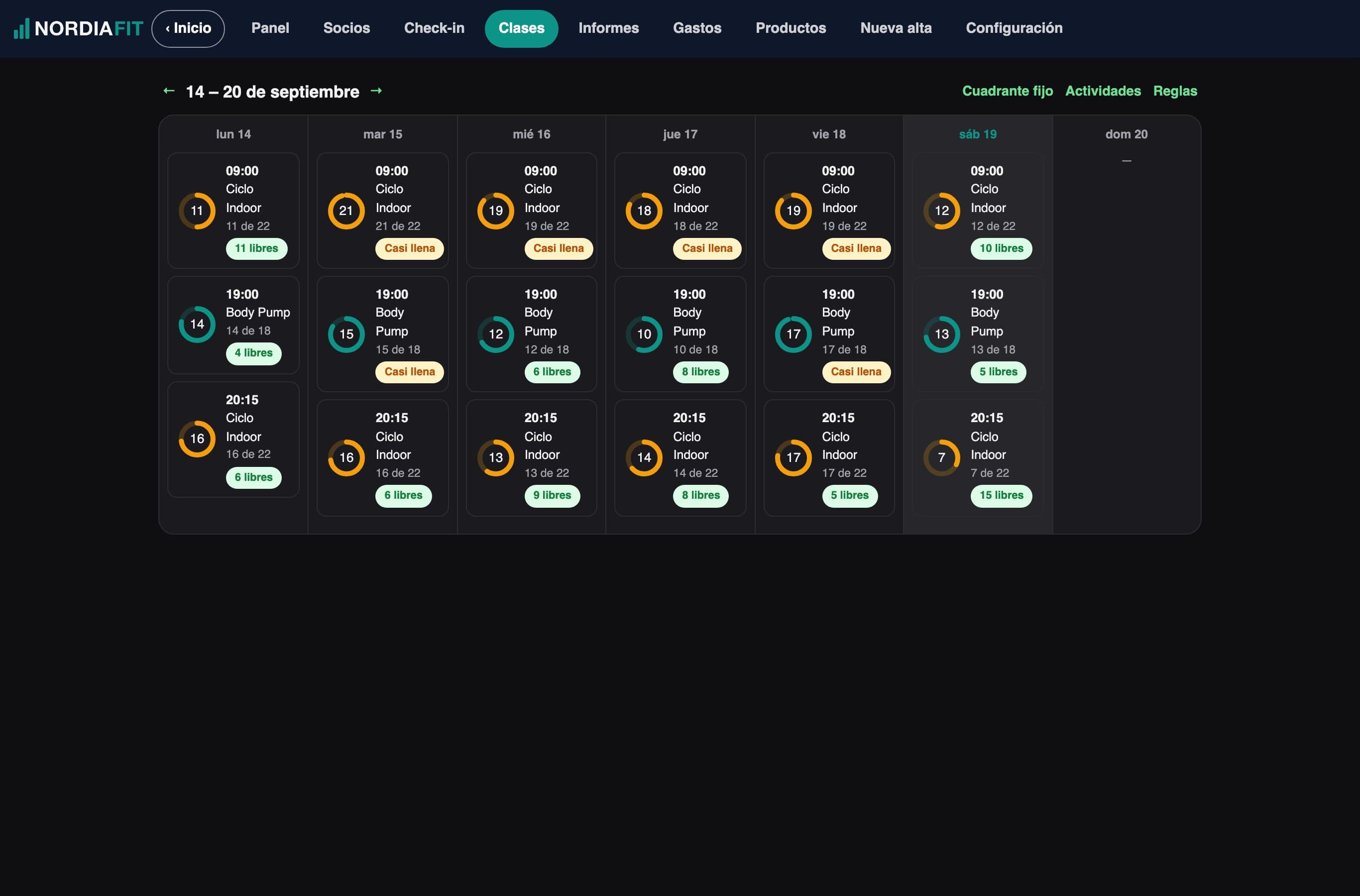Image resolution: width=1360 pixels, height=896 pixels.
Task: Click the 11 libres badge on Monday
Action: click(x=256, y=248)
